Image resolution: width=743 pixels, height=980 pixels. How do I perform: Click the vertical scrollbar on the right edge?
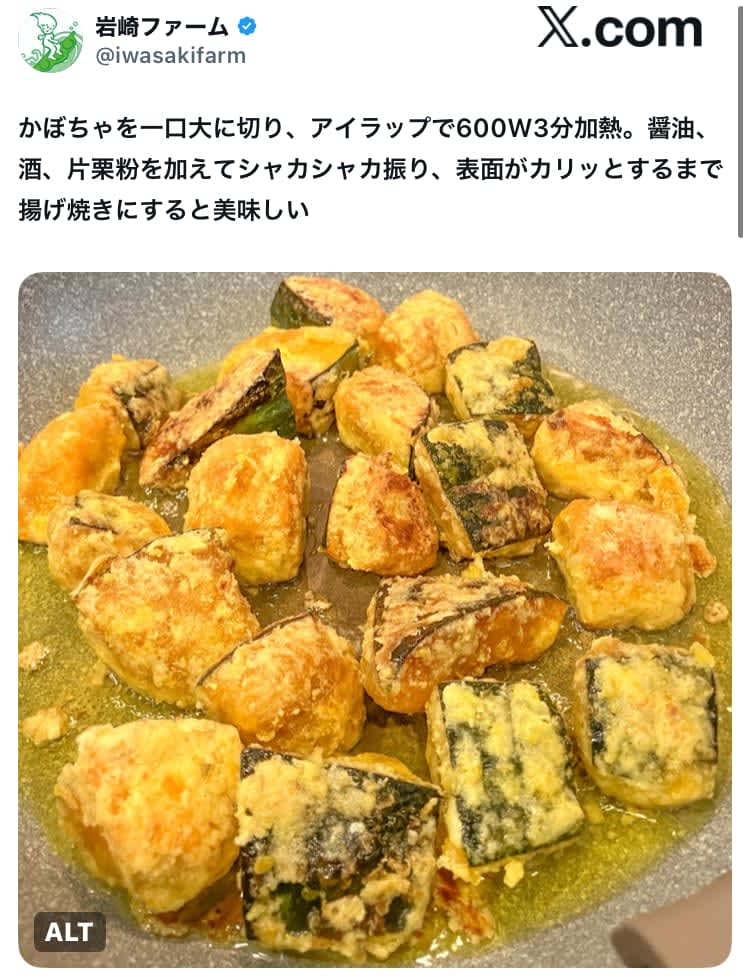pyautogui.click(x=739, y=119)
